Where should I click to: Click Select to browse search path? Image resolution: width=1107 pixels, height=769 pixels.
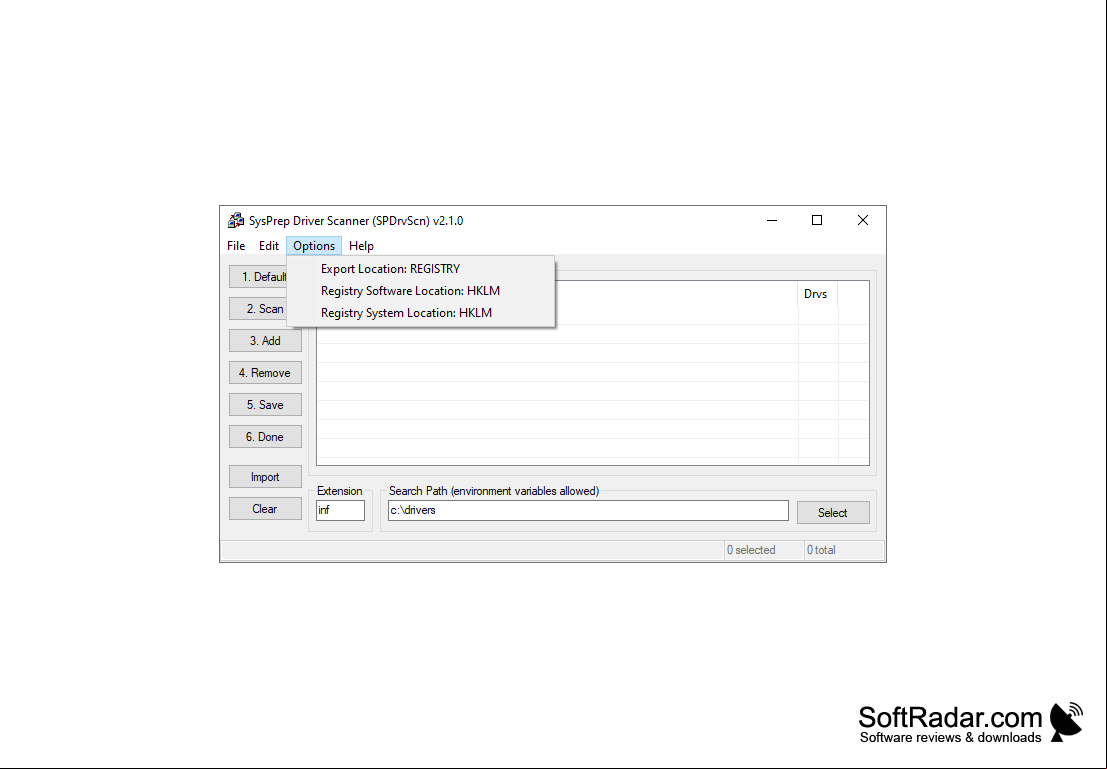click(833, 513)
